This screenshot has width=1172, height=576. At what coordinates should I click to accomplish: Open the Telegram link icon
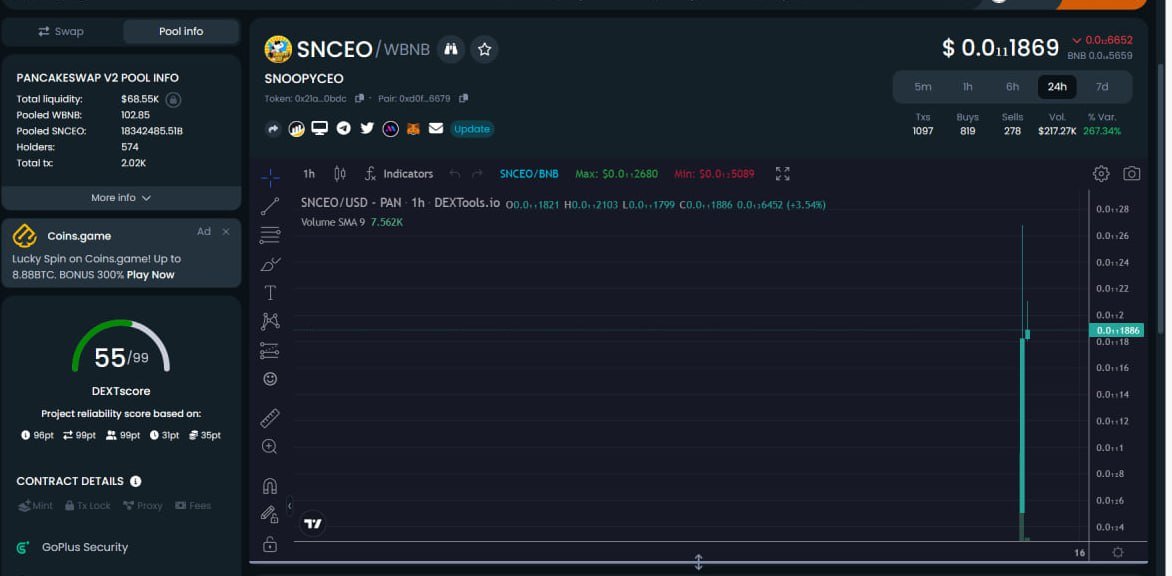[x=344, y=128]
